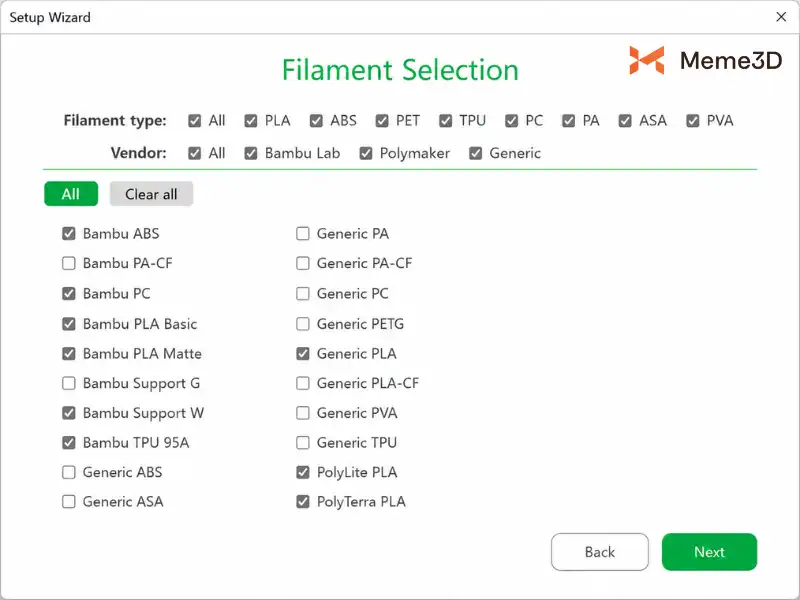Viewport: 800px width, 600px height.
Task: Check Generic PC filament
Action: [303, 293]
